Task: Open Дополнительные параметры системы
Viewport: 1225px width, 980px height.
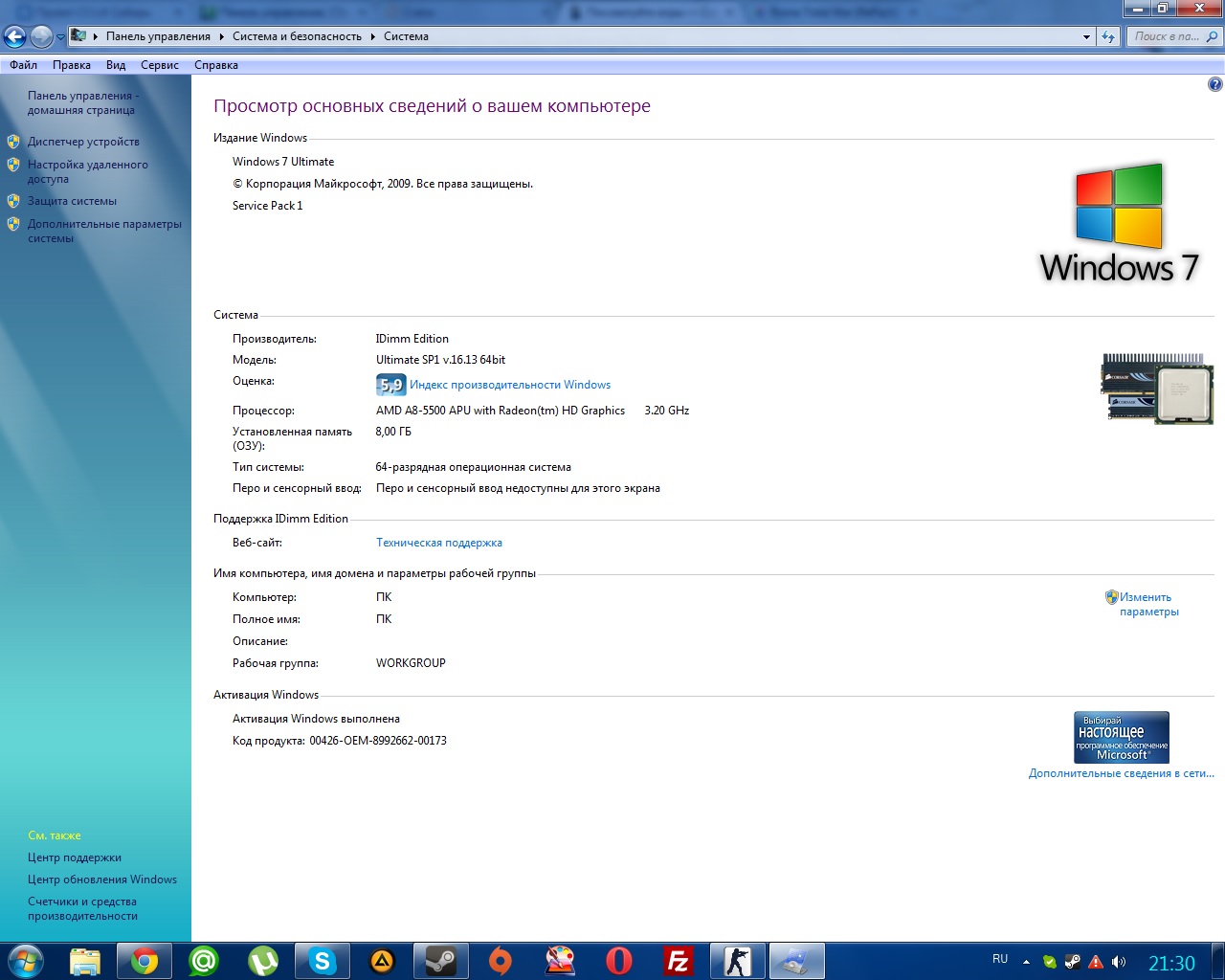Action: point(104,231)
